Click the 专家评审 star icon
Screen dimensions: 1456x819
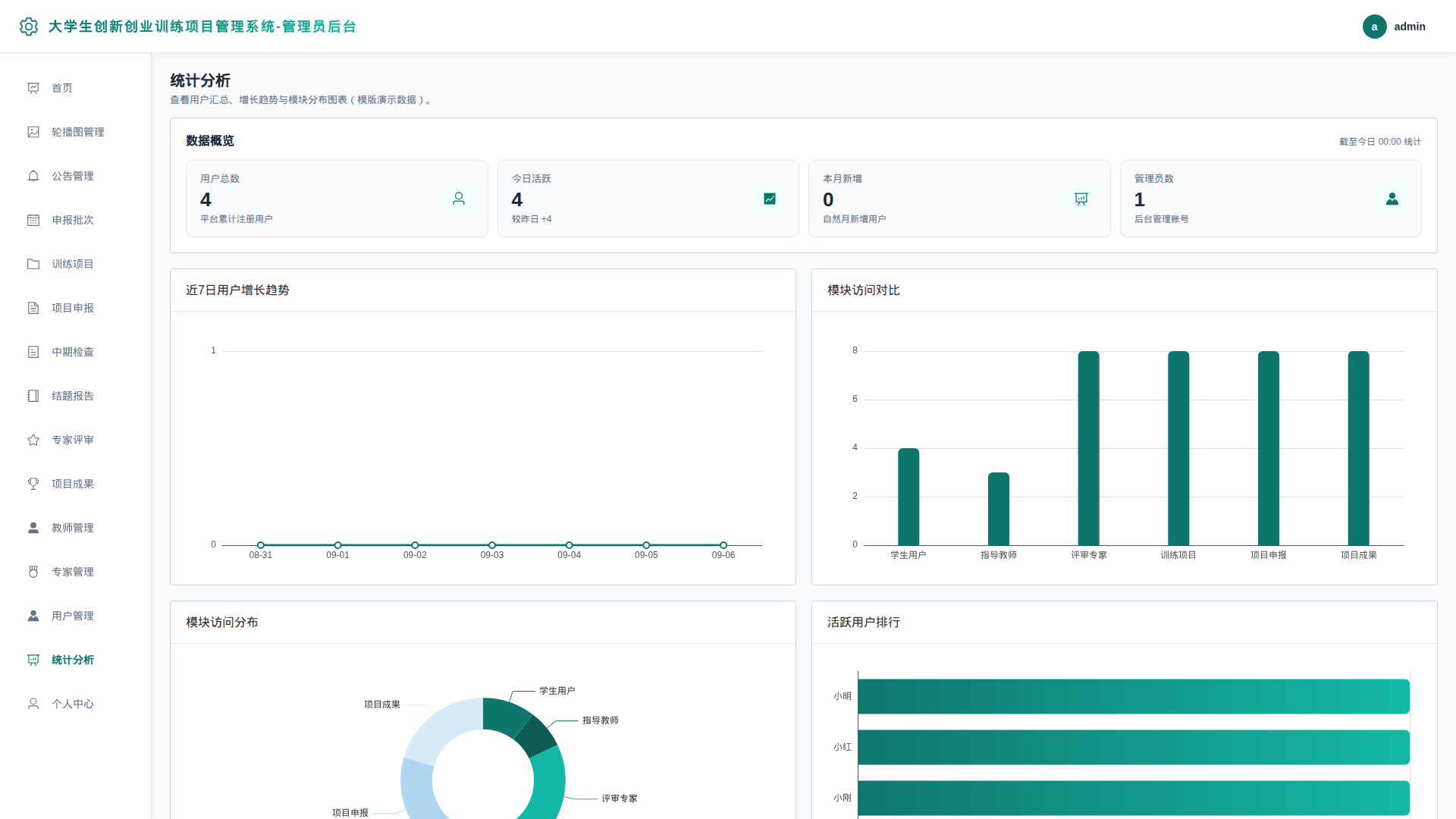(x=33, y=440)
